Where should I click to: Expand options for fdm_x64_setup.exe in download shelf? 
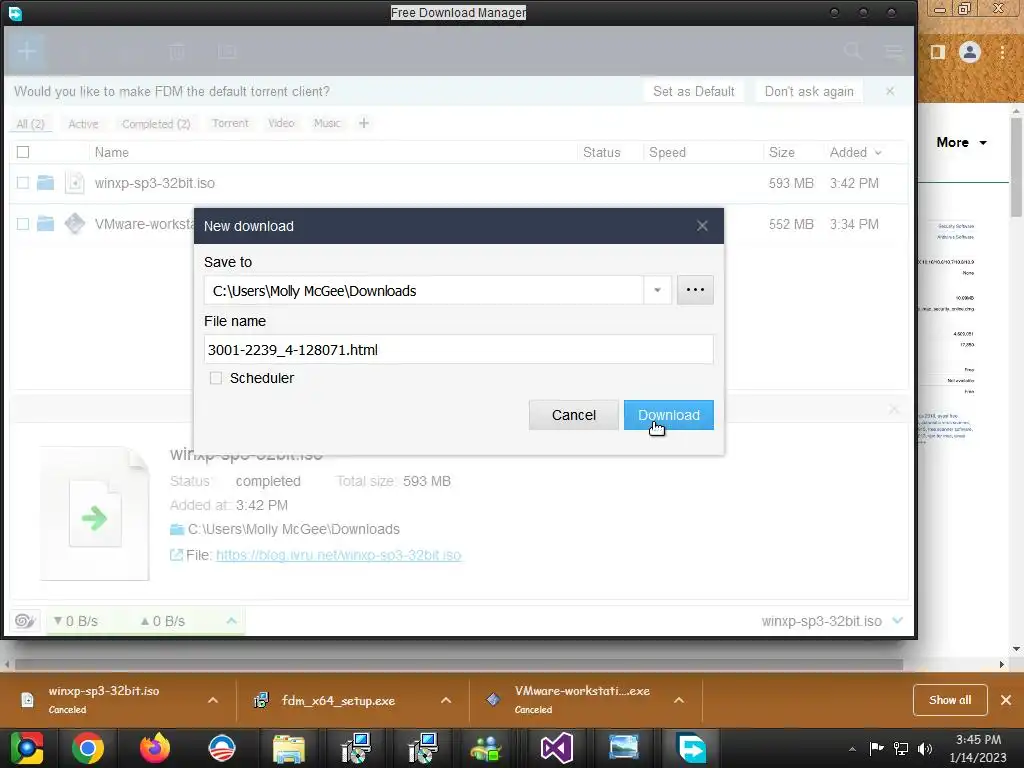pos(446,700)
